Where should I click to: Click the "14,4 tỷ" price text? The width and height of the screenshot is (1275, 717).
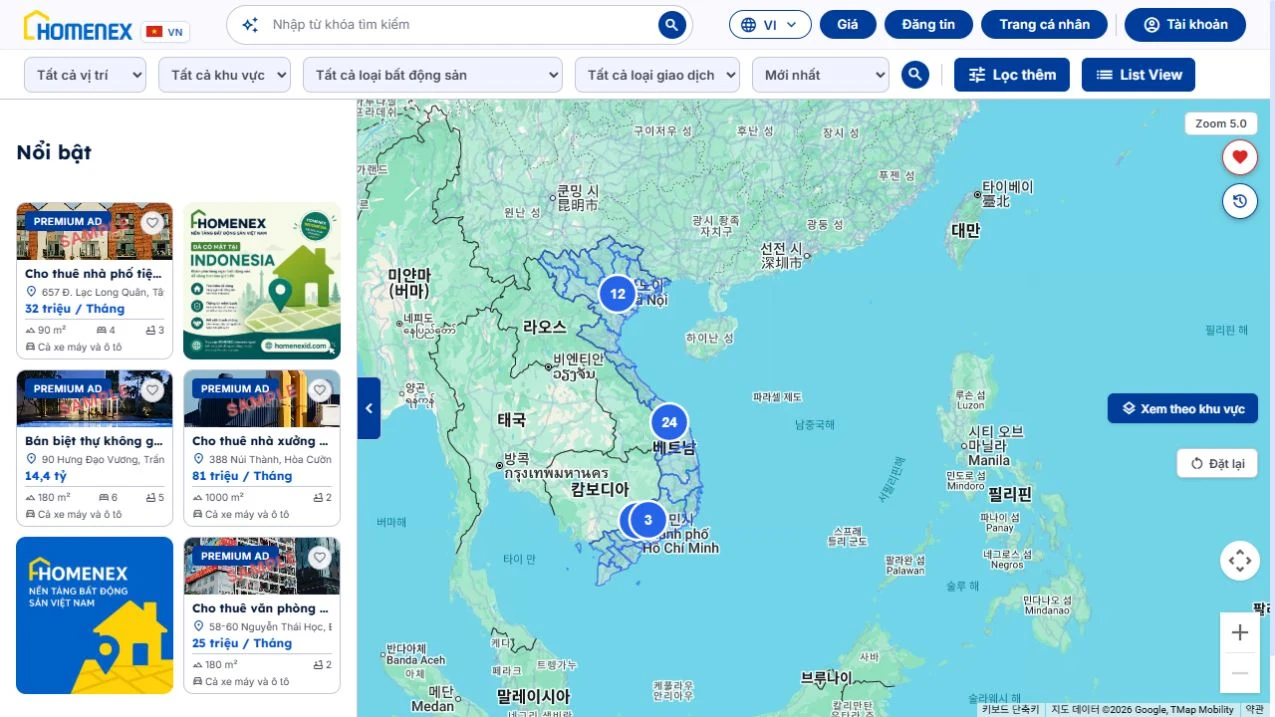click(x=46, y=476)
